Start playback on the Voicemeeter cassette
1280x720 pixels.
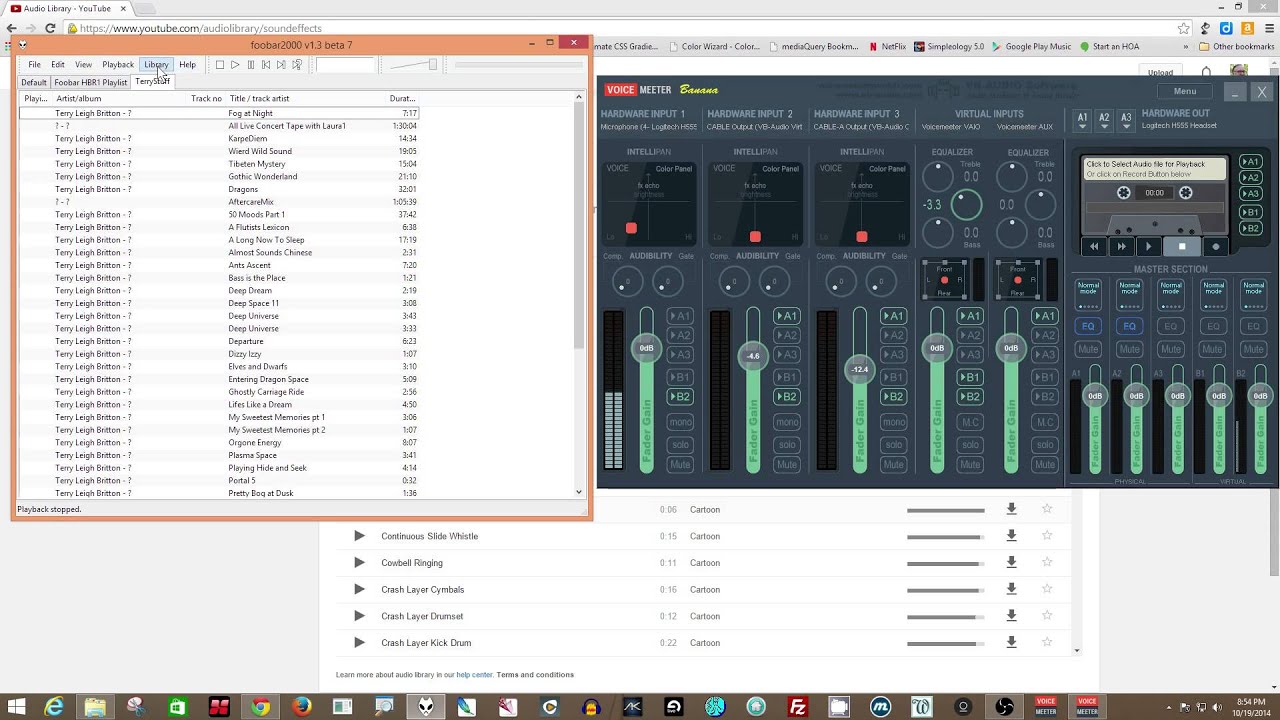click(1148, 246)
